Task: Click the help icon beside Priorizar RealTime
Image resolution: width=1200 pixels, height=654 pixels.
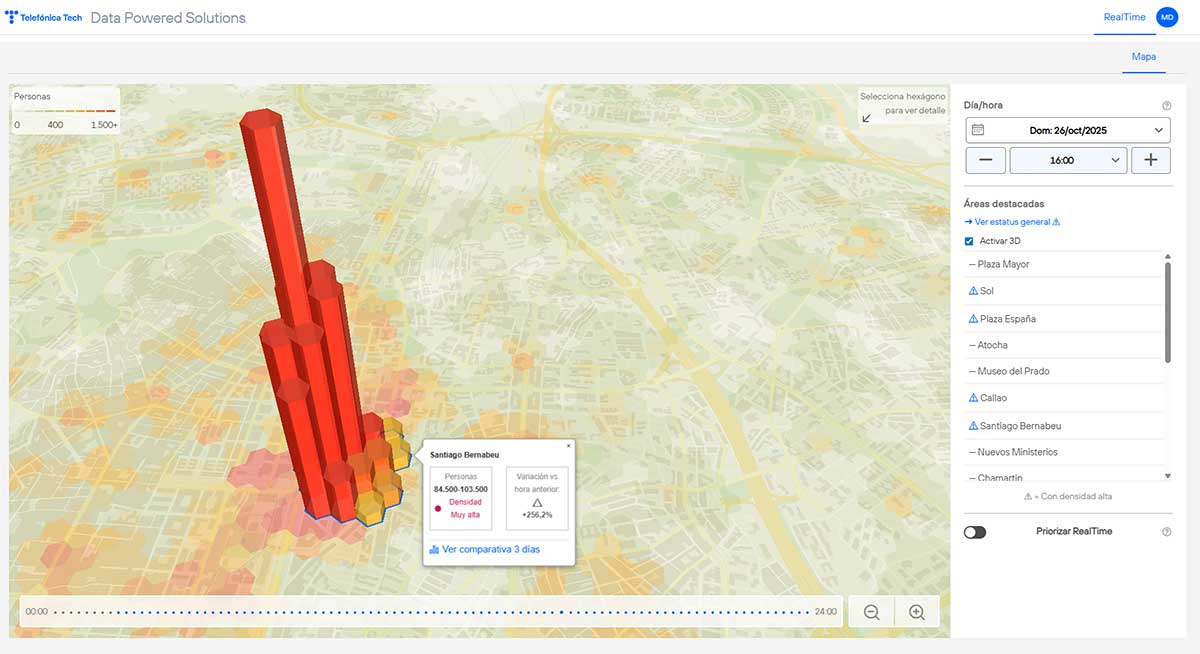Action: coord(1166,532)
